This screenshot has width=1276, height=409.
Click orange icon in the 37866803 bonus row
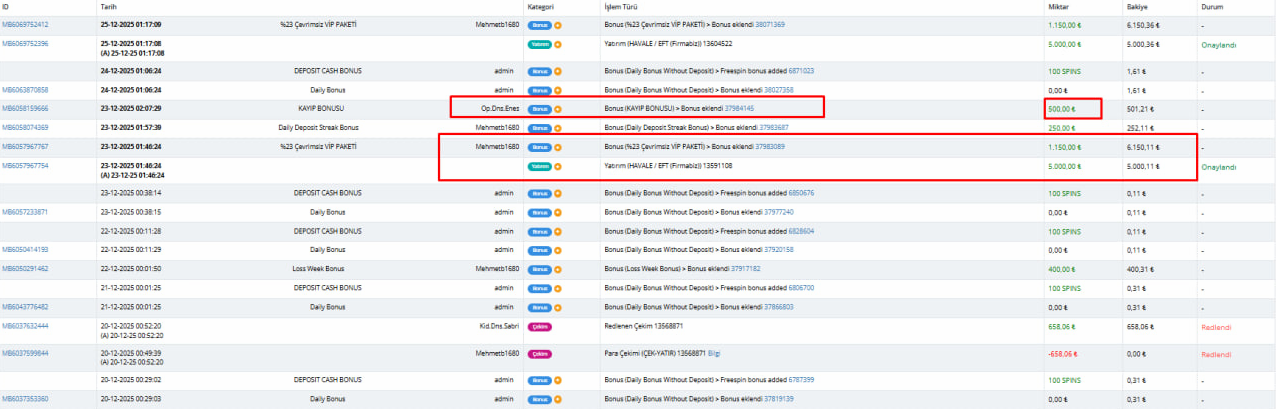point(558,307)
